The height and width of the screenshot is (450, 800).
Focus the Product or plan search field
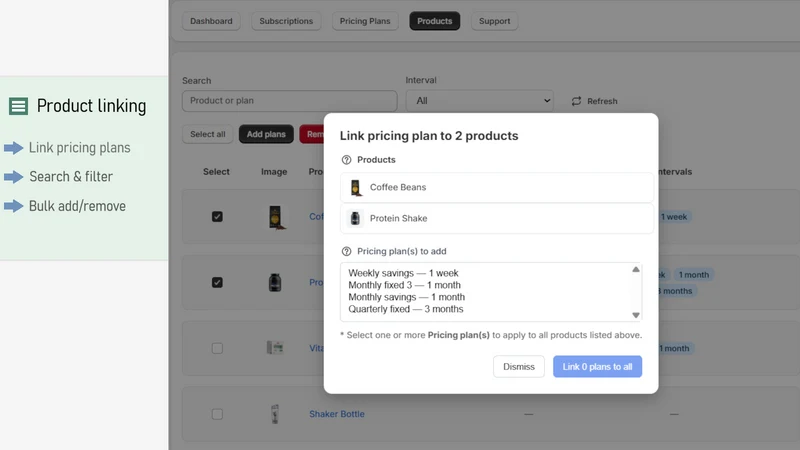point(289,101)
